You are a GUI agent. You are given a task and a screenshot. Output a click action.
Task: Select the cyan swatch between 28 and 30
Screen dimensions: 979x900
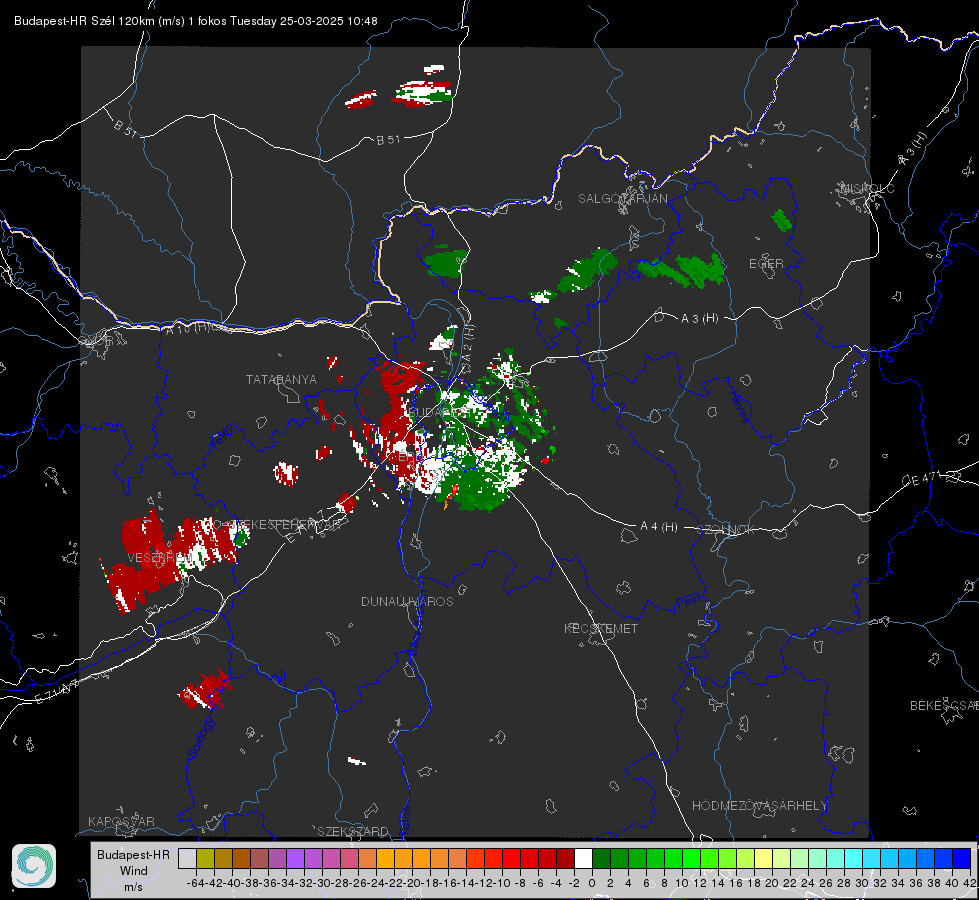pos(853,859)
